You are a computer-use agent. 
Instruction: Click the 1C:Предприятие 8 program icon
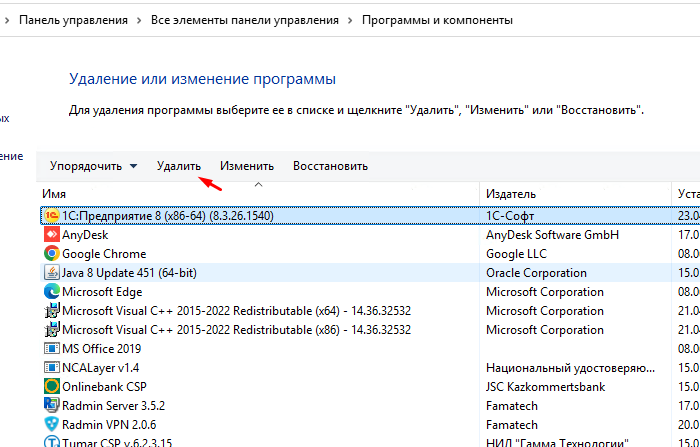click(x=52, y=216)
